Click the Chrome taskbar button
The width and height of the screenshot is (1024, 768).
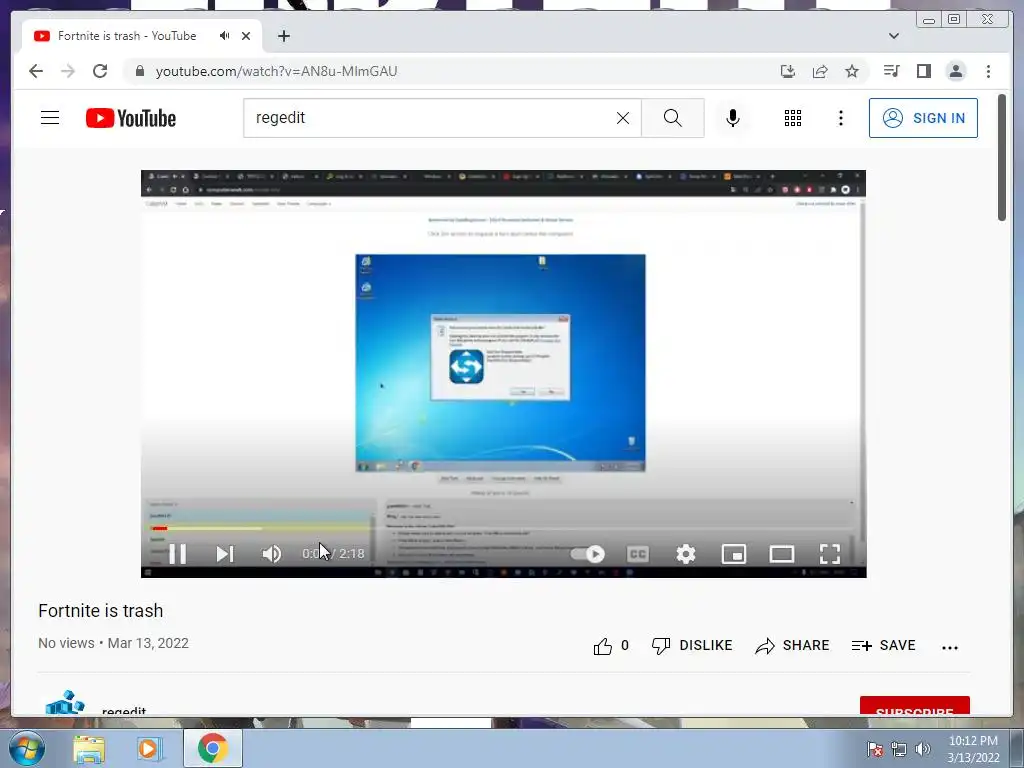pos(213,748)
